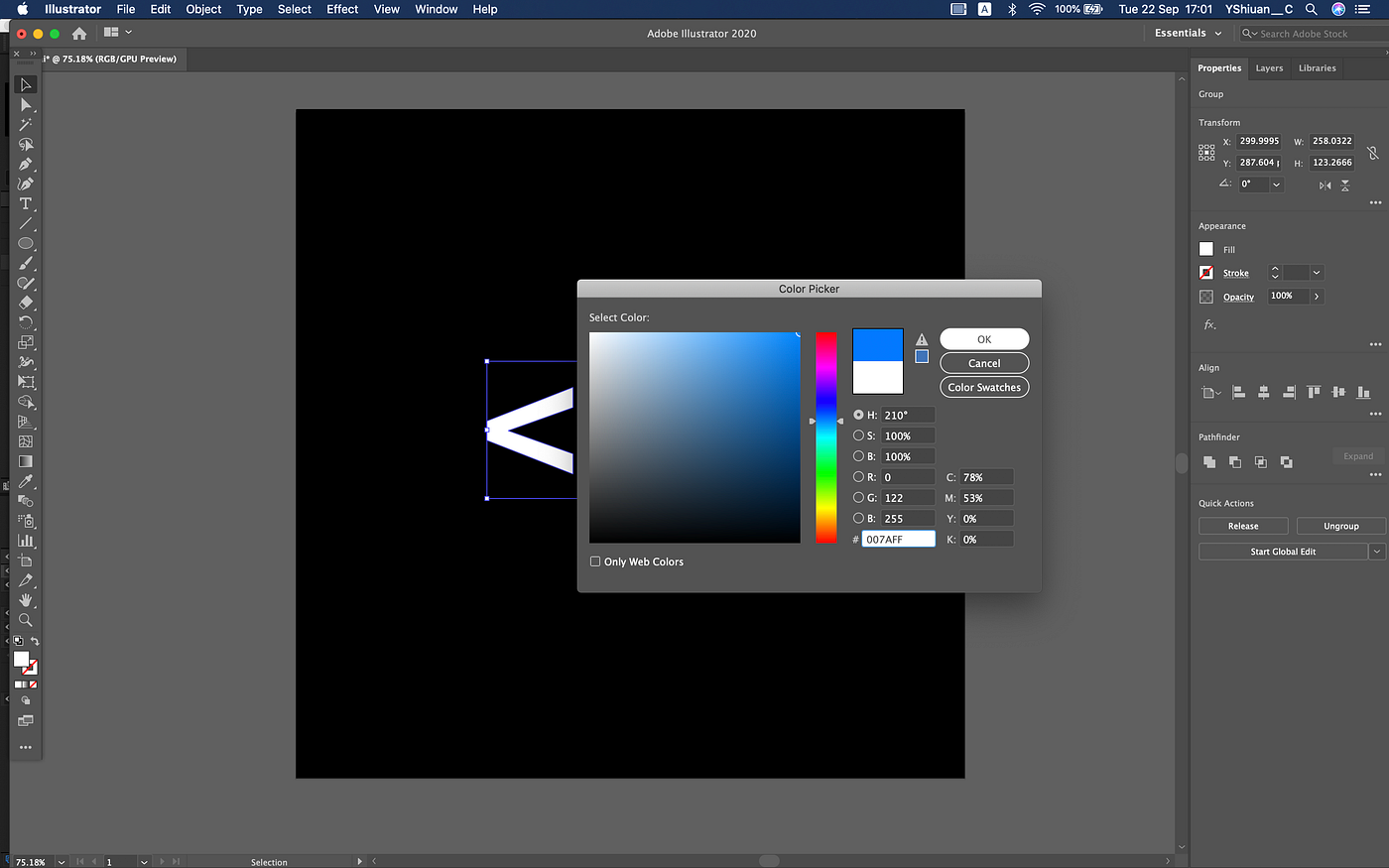Select the R red radio button

(858, 477)
